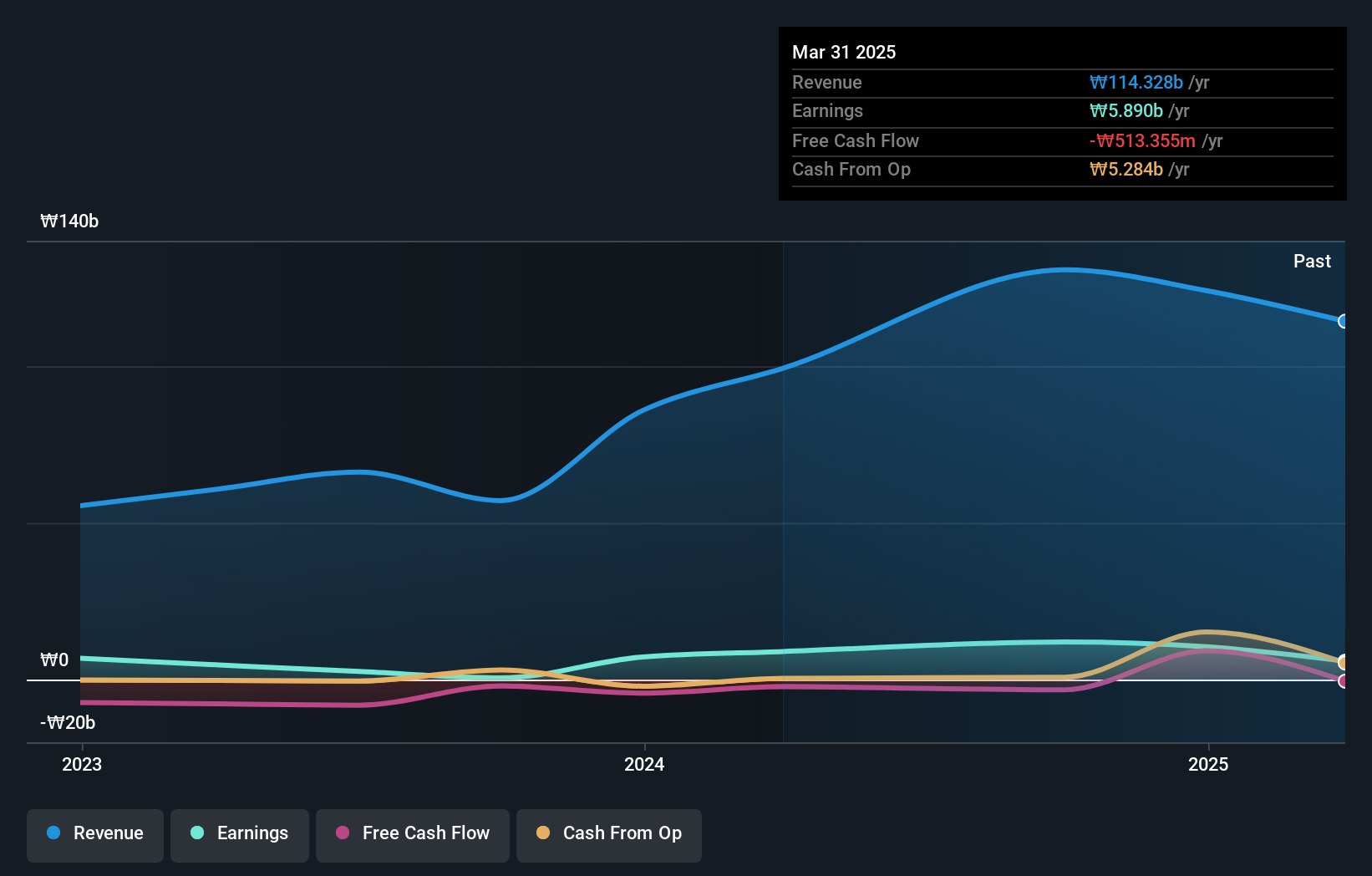Click the ₩114.328b revenue value
This screenshot has width=1372, height=876.
pyautogui.click(x=1136, y=82)
